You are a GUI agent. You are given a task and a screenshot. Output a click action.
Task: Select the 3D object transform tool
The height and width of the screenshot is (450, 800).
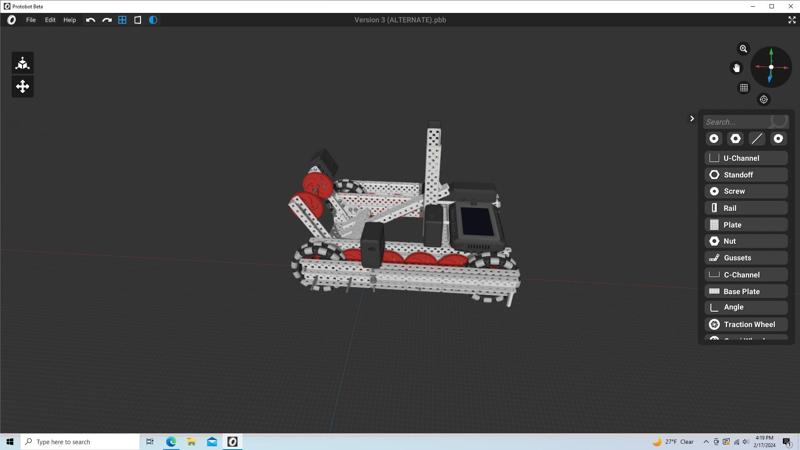point(22,63)
